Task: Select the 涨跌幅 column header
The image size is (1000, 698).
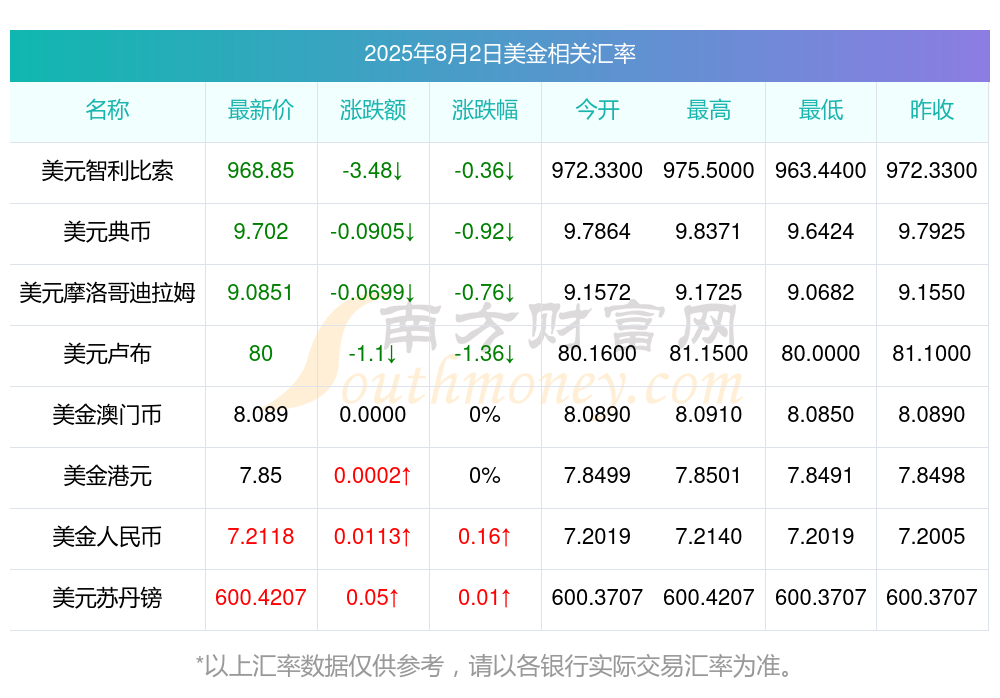Action: coord(485,110)
